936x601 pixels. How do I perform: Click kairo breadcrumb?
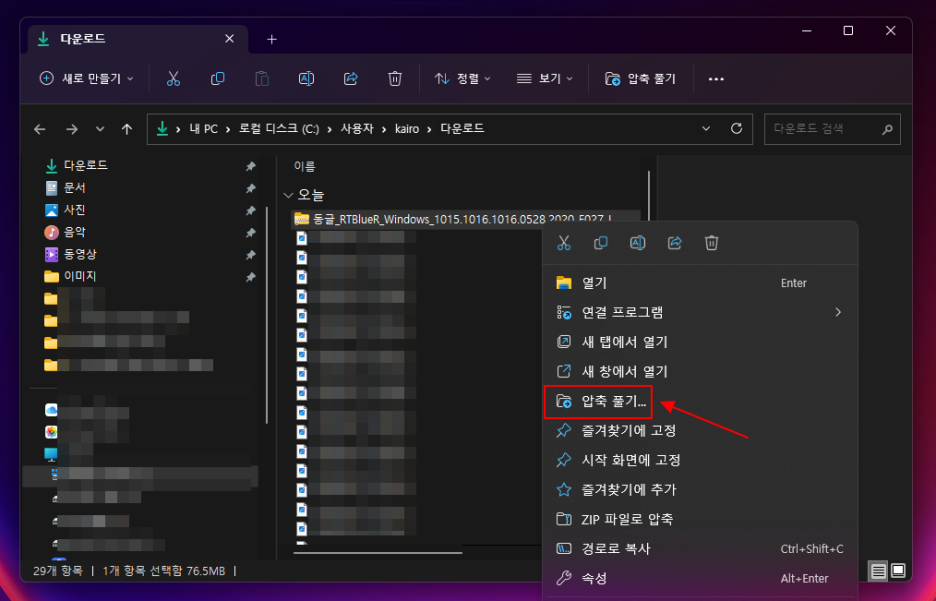point(407,129)
